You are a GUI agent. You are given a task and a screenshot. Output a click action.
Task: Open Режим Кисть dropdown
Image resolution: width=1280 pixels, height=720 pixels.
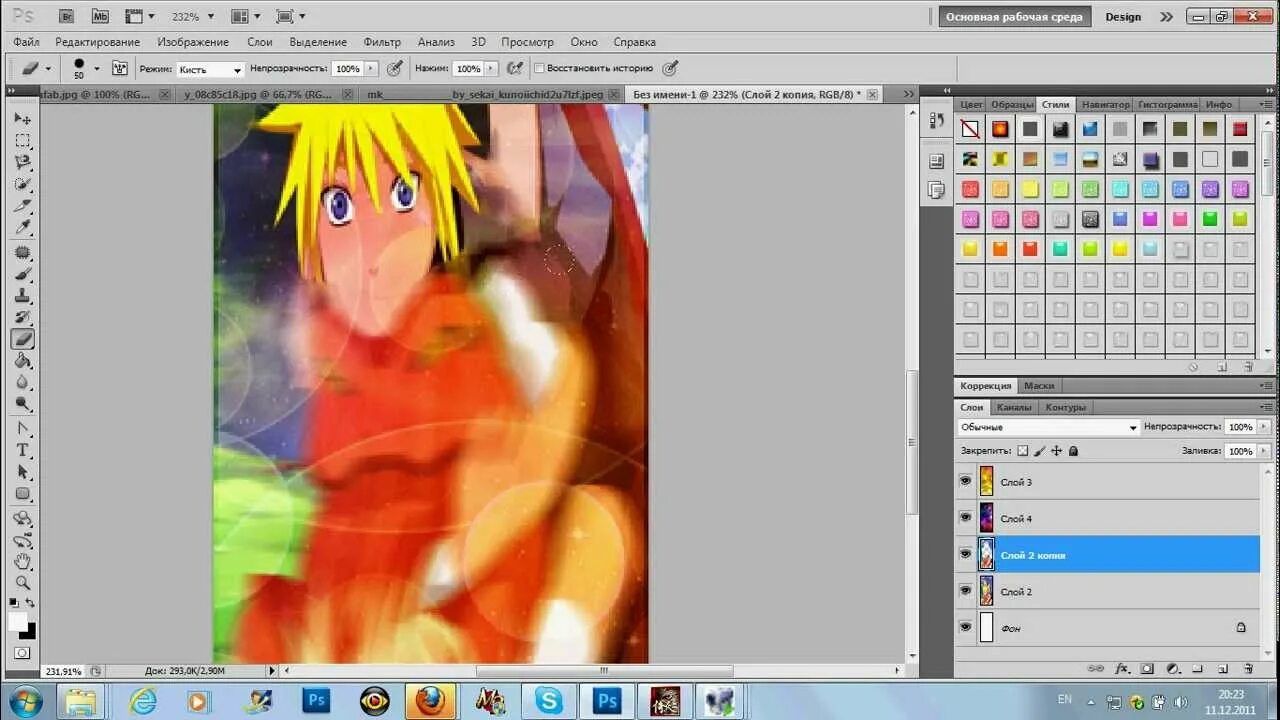tap(210, 69)
